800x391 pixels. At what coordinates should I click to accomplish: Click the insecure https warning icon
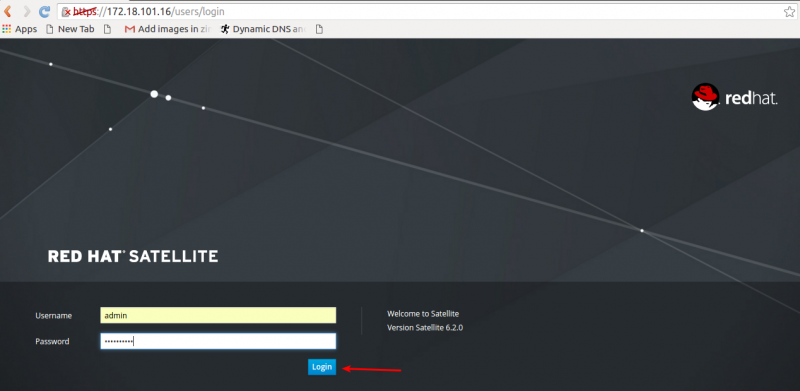(65, 12)
